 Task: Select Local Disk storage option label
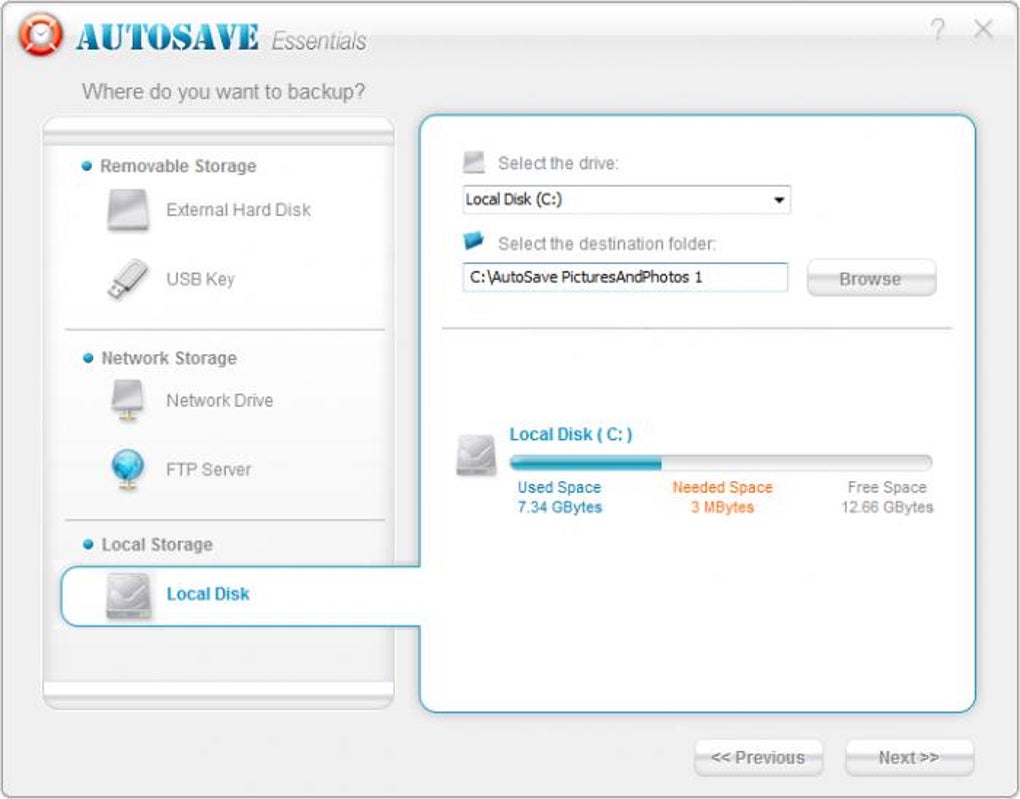tap(208, 594)
